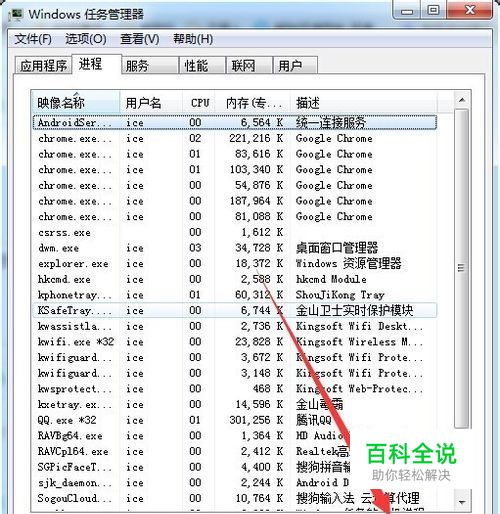The height and width of the screenshot is (514, 500).
Task: Select chrome.exe using 221,216 K
Action: pos(235,138)
